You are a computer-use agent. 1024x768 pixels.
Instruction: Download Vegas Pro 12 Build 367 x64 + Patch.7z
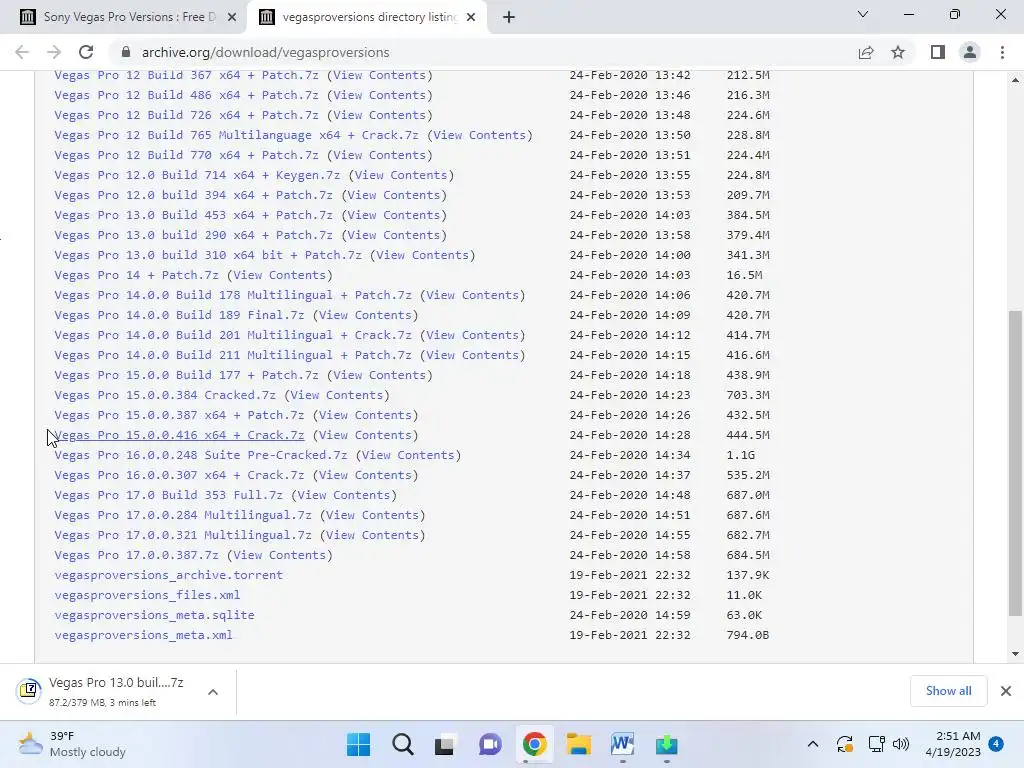[186, 75]
